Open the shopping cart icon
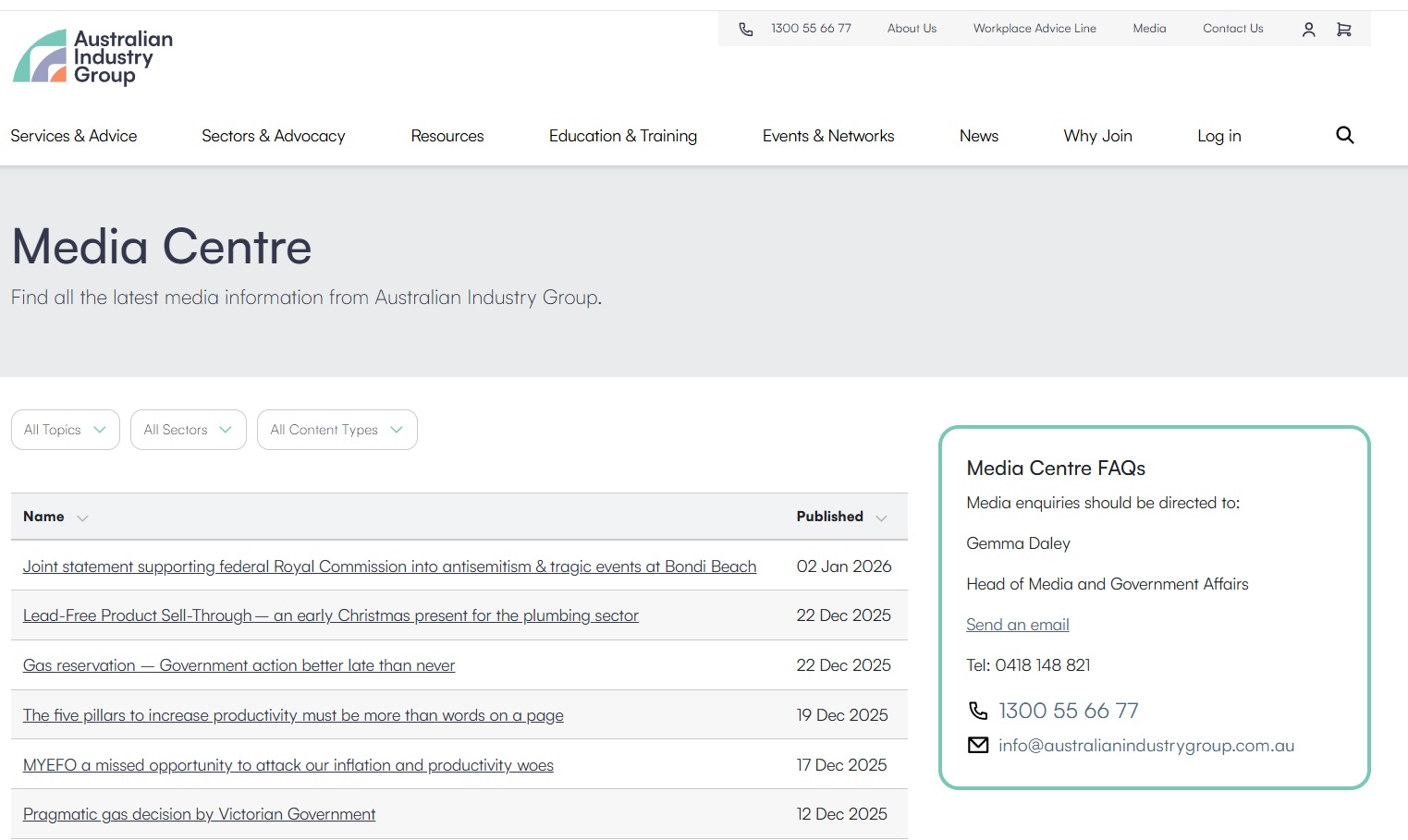 [x=1343, y=30]
